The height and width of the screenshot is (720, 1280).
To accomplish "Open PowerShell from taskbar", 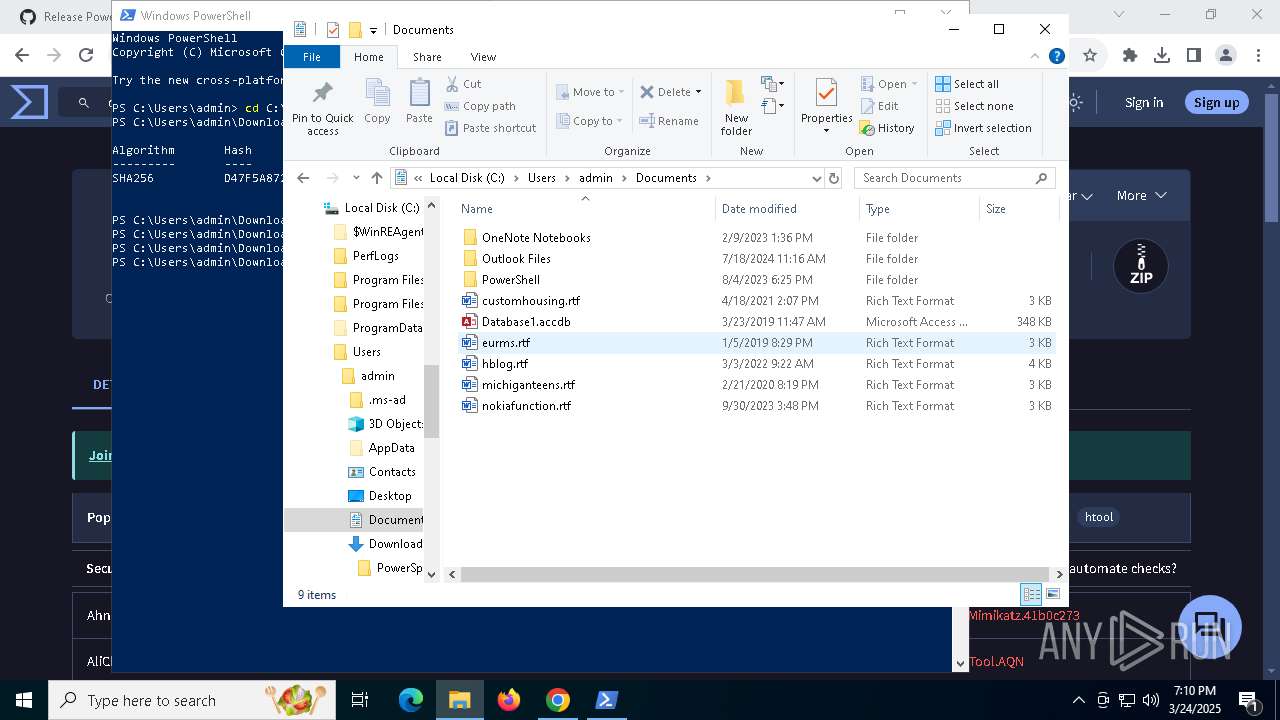I will (606, 700).
